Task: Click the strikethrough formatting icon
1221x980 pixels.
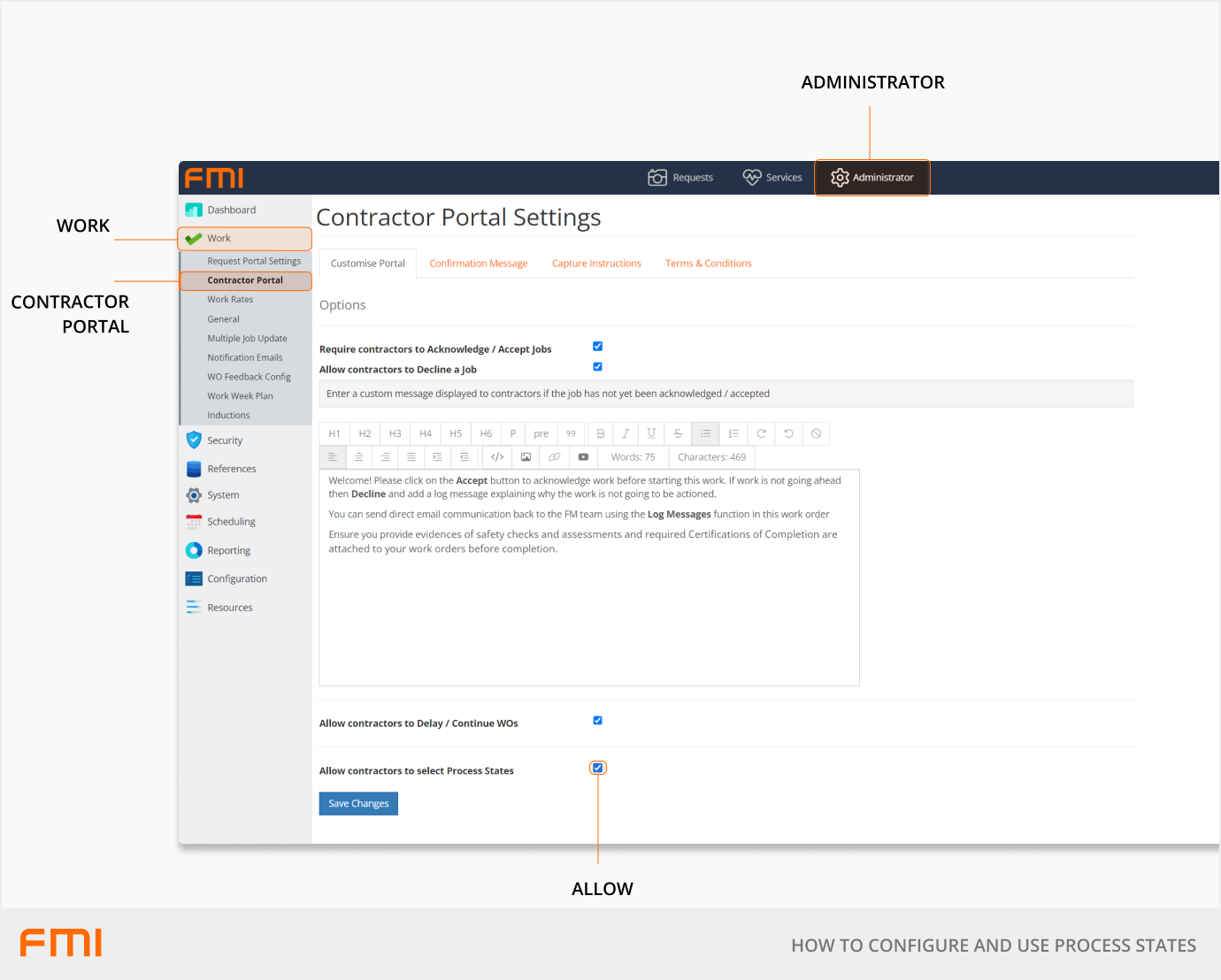Action: pyautogui.click(x=678, y=433)
